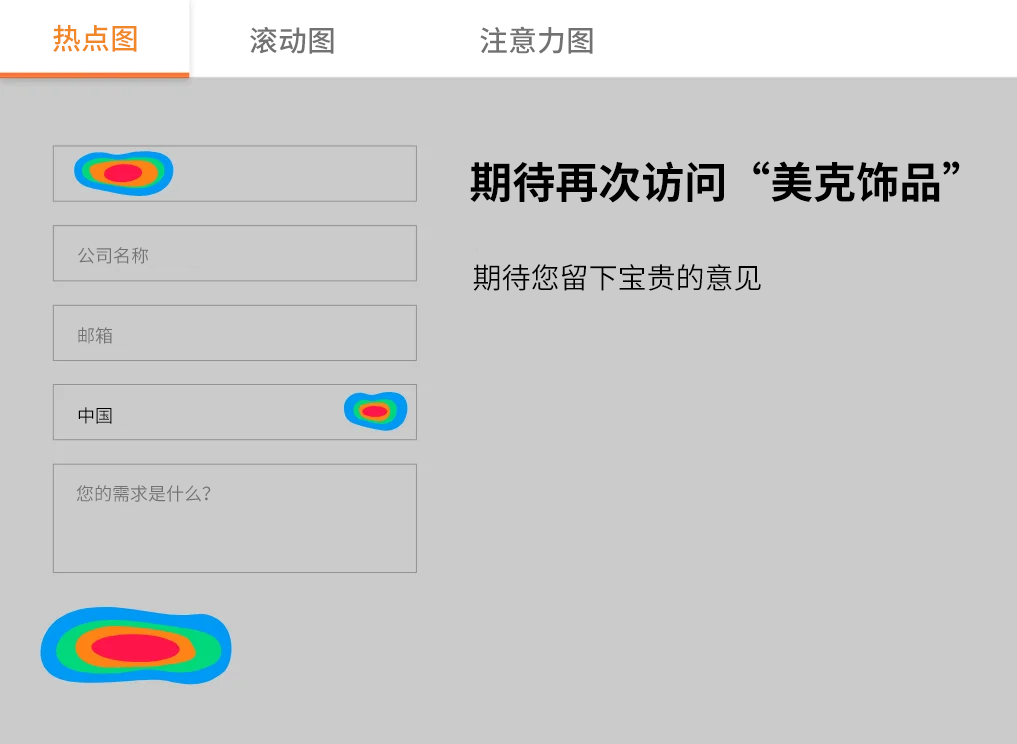The width and height of the screenshot is (1017, 744).
Task: Click the orange underline beneath 热点图
Action: point(95,75)
